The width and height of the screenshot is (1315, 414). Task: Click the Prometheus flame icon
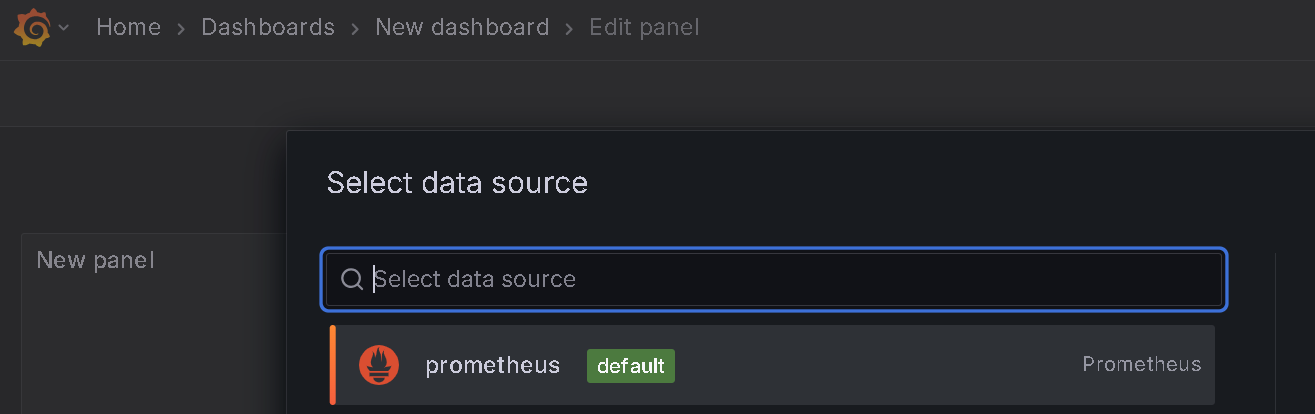[x=379, y=365]
